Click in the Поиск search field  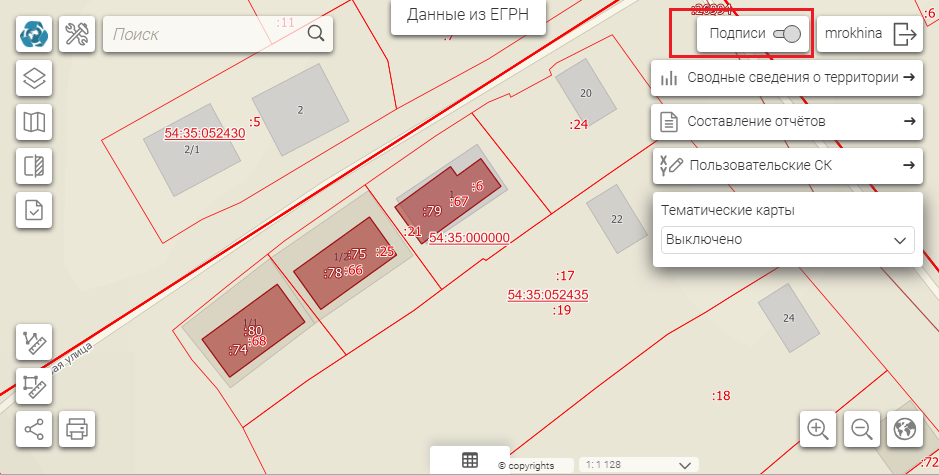coord(205,34)
